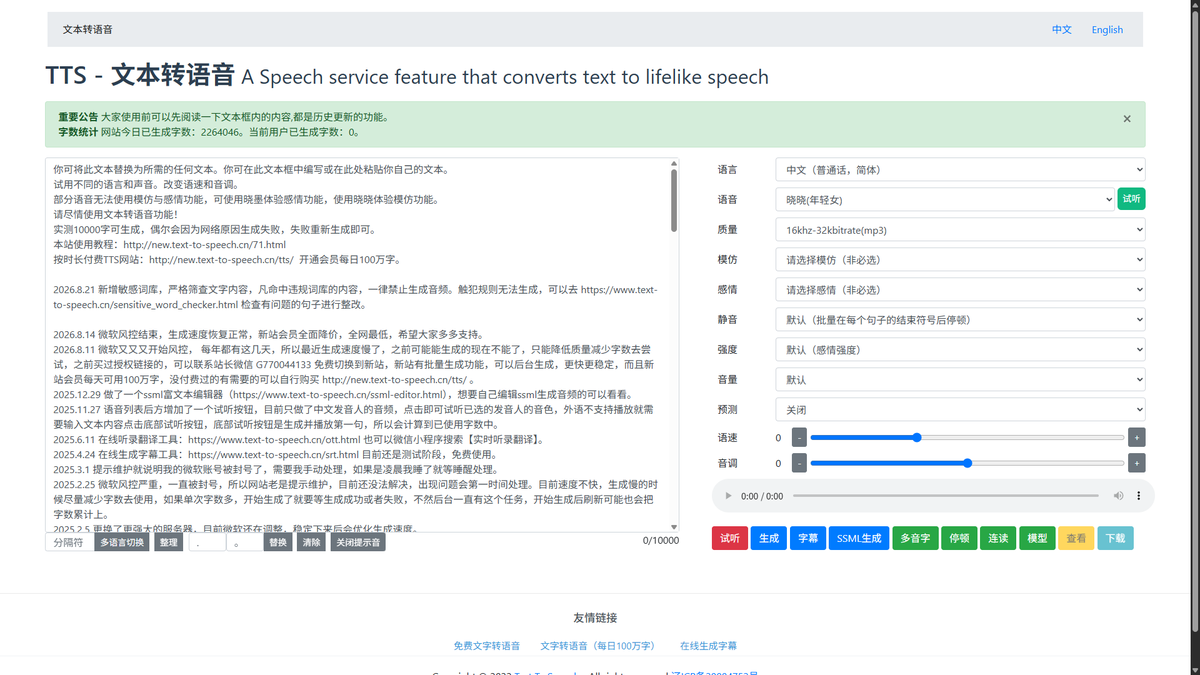Click the 友情链接 footer heading

point(595,618)
